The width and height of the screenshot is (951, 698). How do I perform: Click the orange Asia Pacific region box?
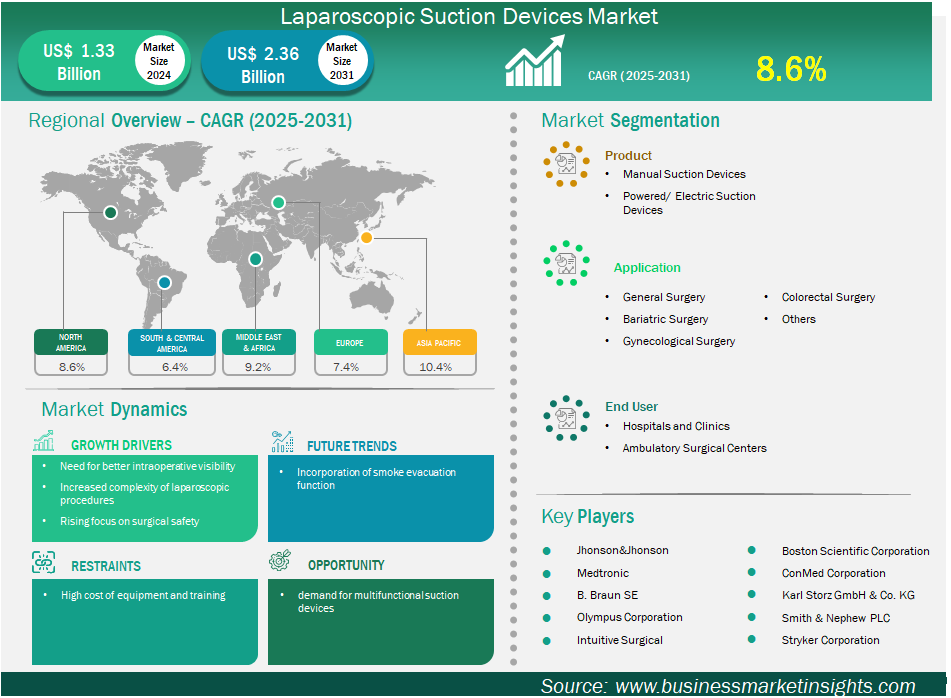[x=440, y=343]
